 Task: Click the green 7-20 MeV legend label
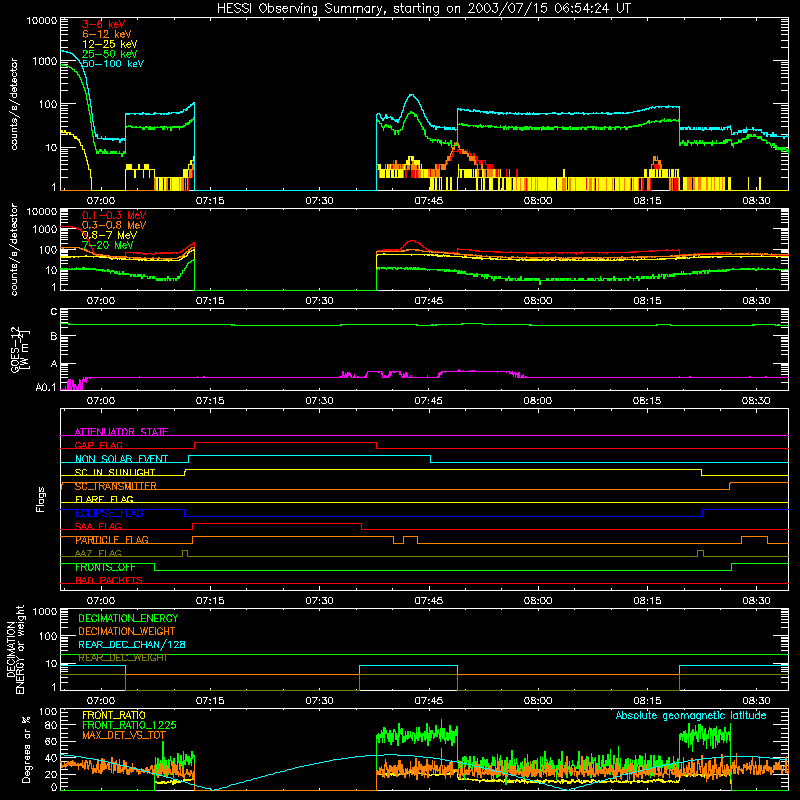point(107,245)
